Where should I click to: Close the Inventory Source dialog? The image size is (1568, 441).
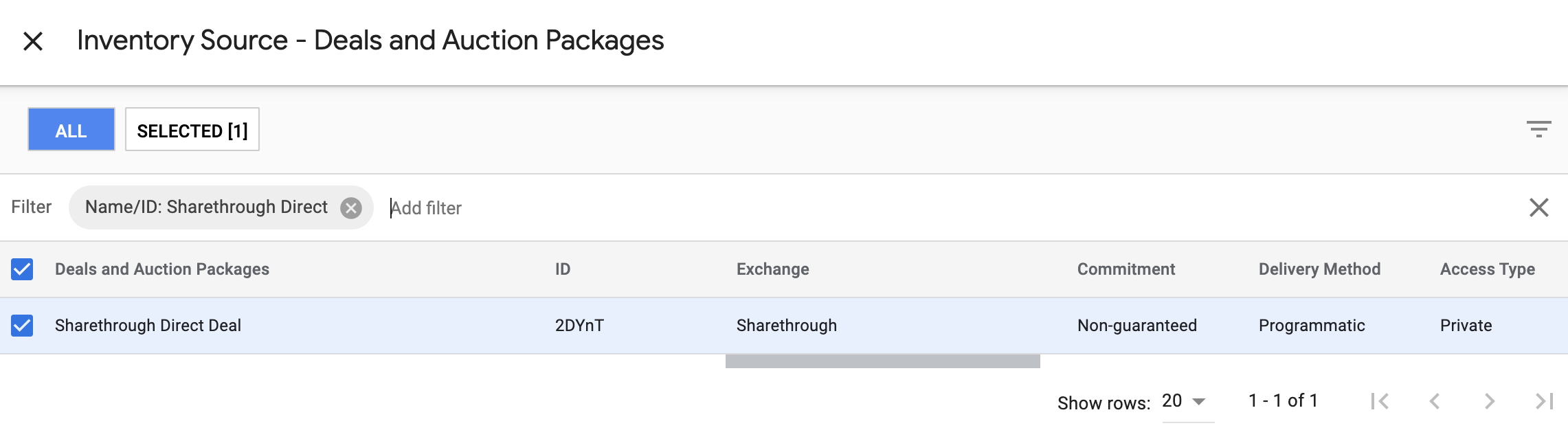pyautogui.click(x=33, y=41)
